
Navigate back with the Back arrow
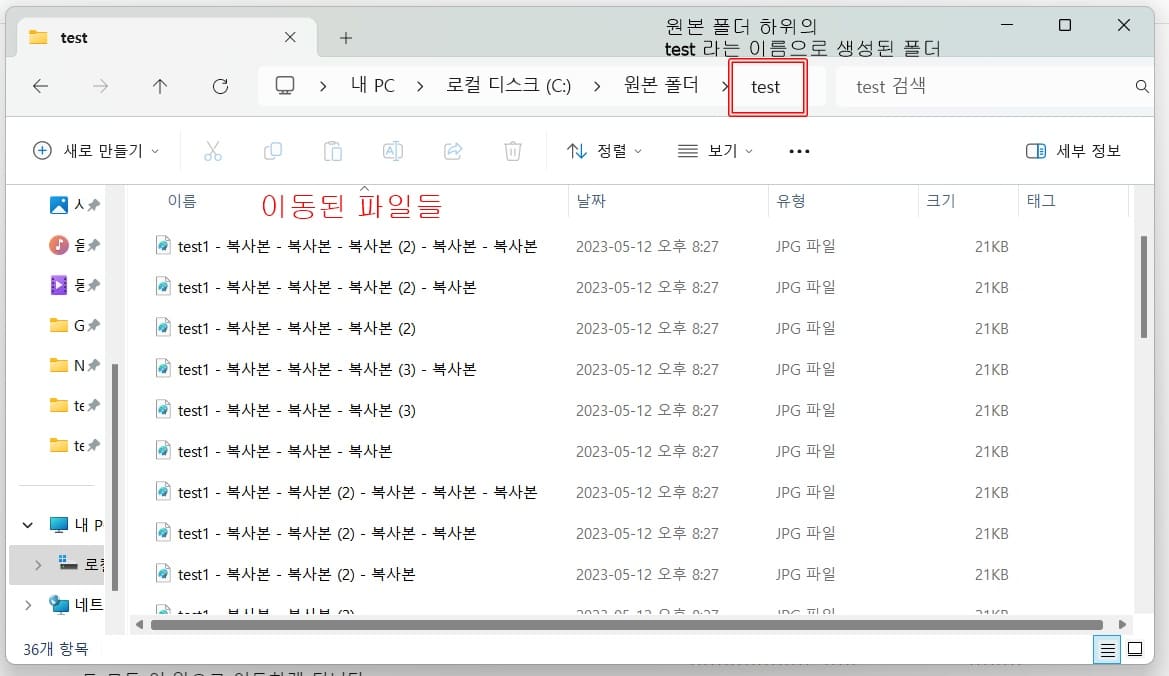41,87
